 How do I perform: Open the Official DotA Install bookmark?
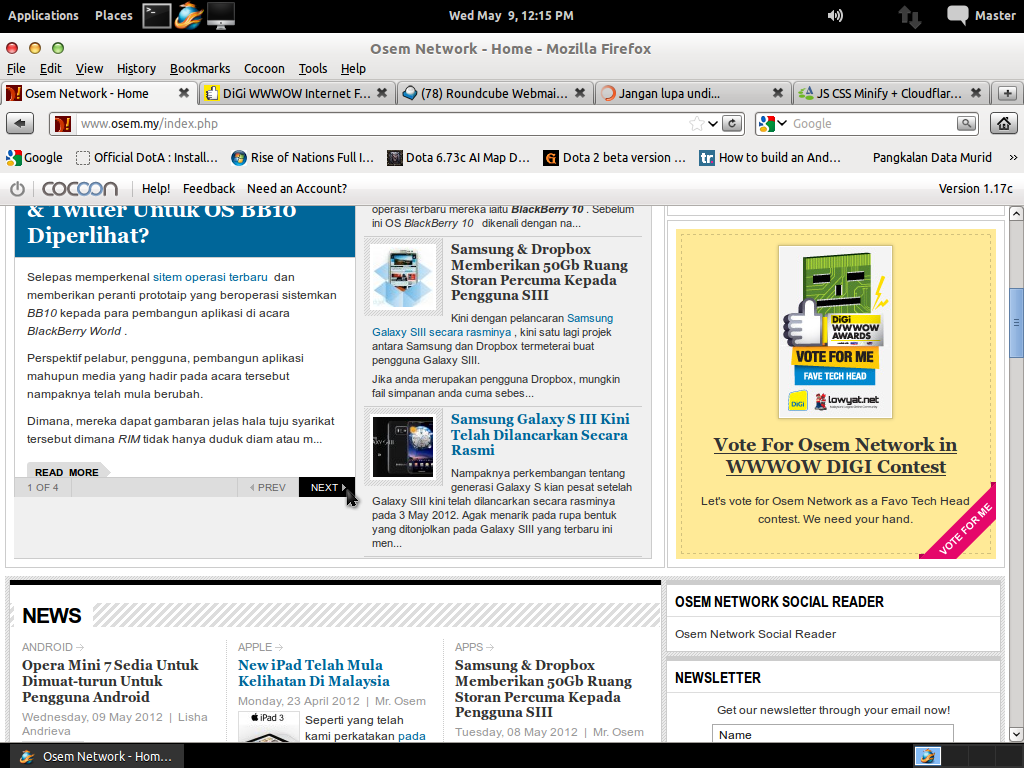[147, 157]
